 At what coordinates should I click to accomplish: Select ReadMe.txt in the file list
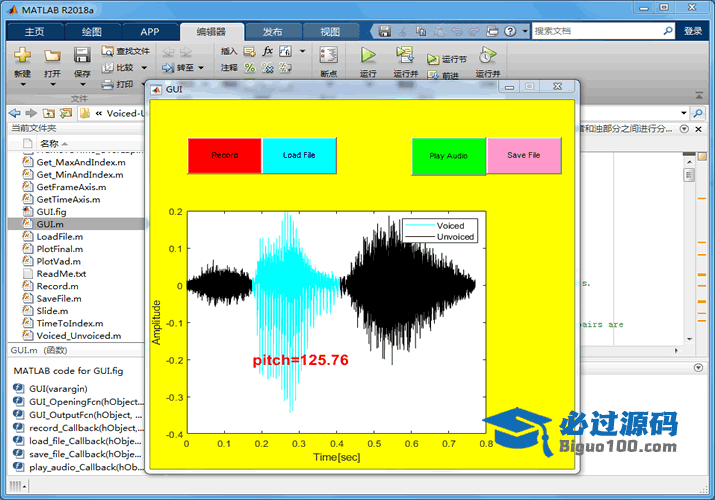pyautogui.click(x=77, y=273)
